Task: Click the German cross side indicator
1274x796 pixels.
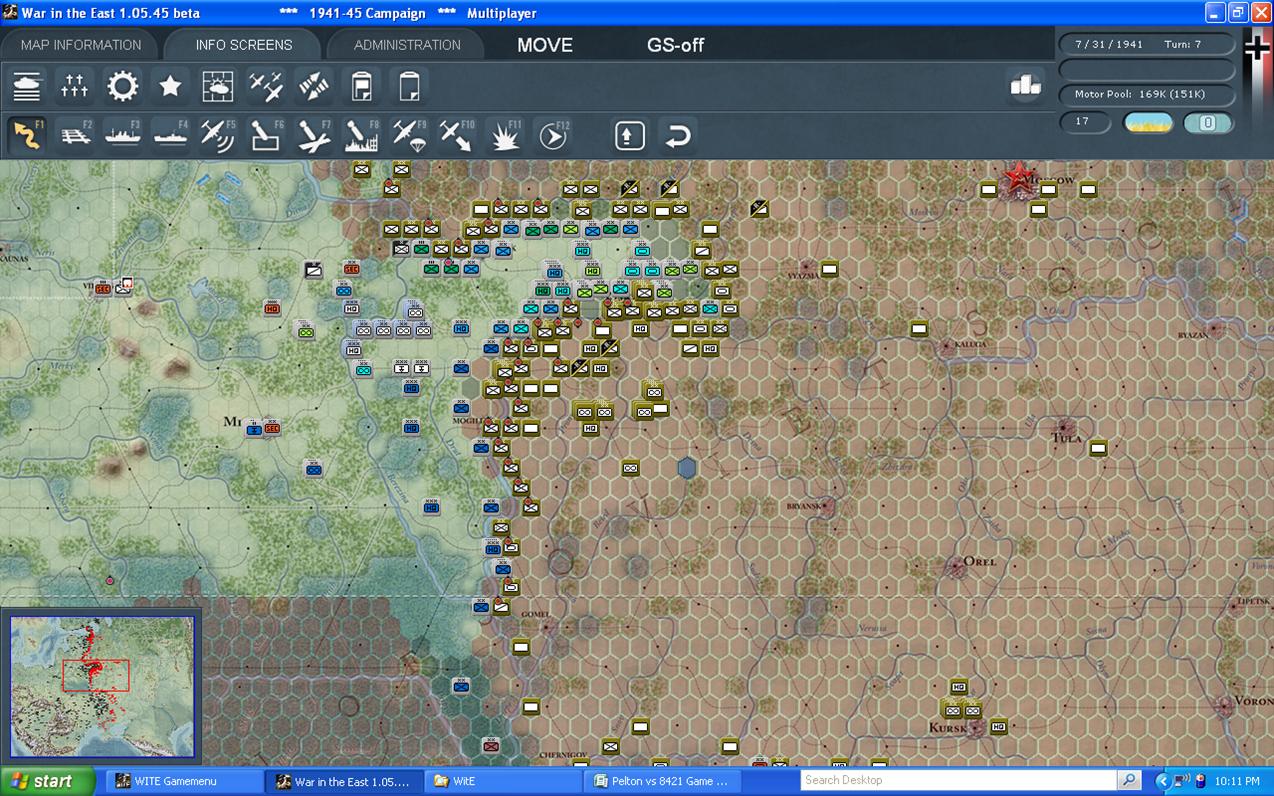Action: [1257, 48]
